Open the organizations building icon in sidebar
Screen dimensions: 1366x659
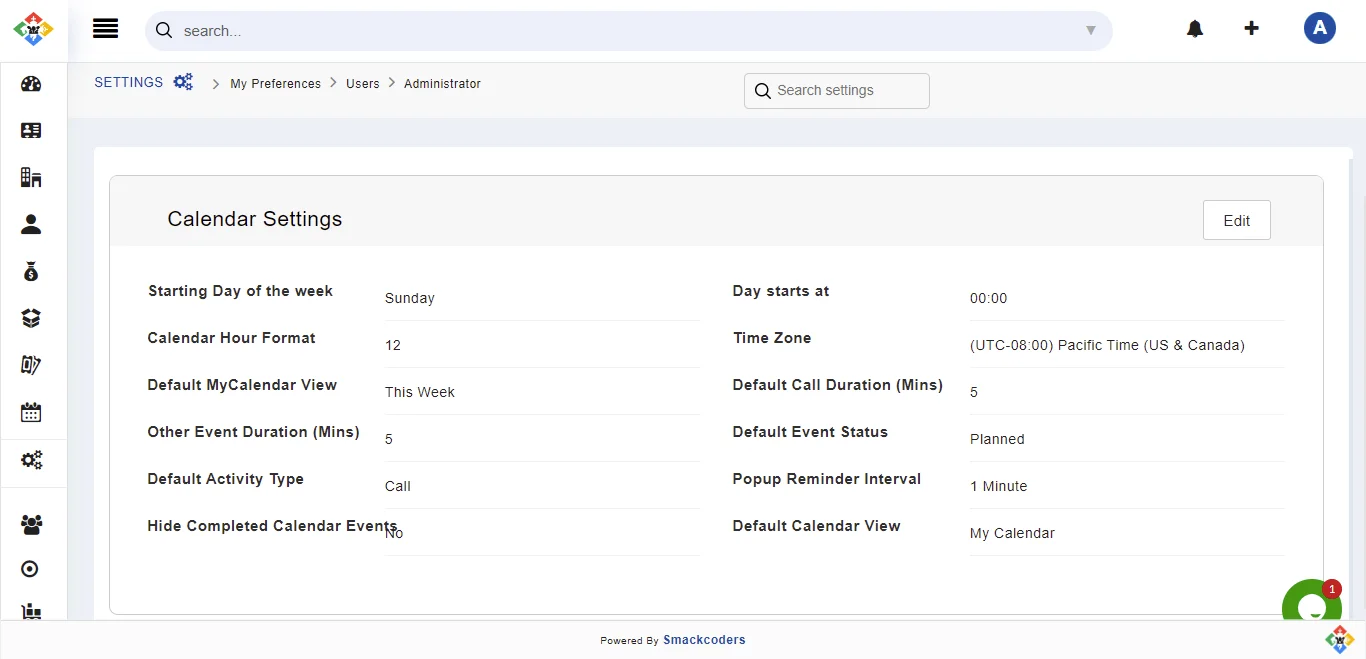click(31, 178)
